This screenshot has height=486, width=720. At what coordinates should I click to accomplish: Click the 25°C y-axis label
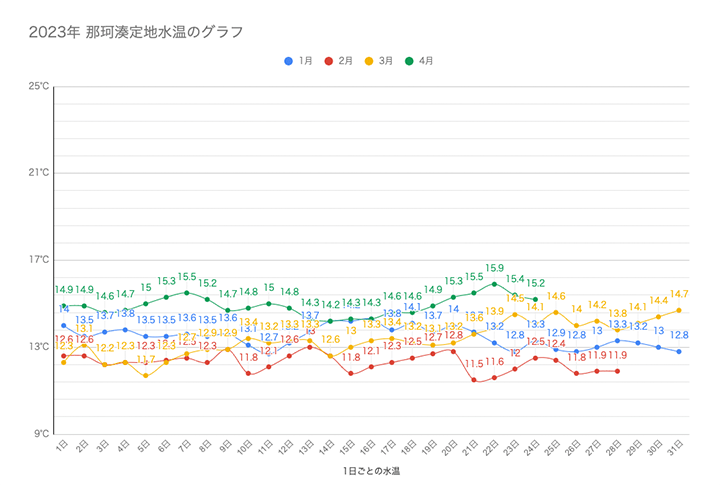(39, 86)
